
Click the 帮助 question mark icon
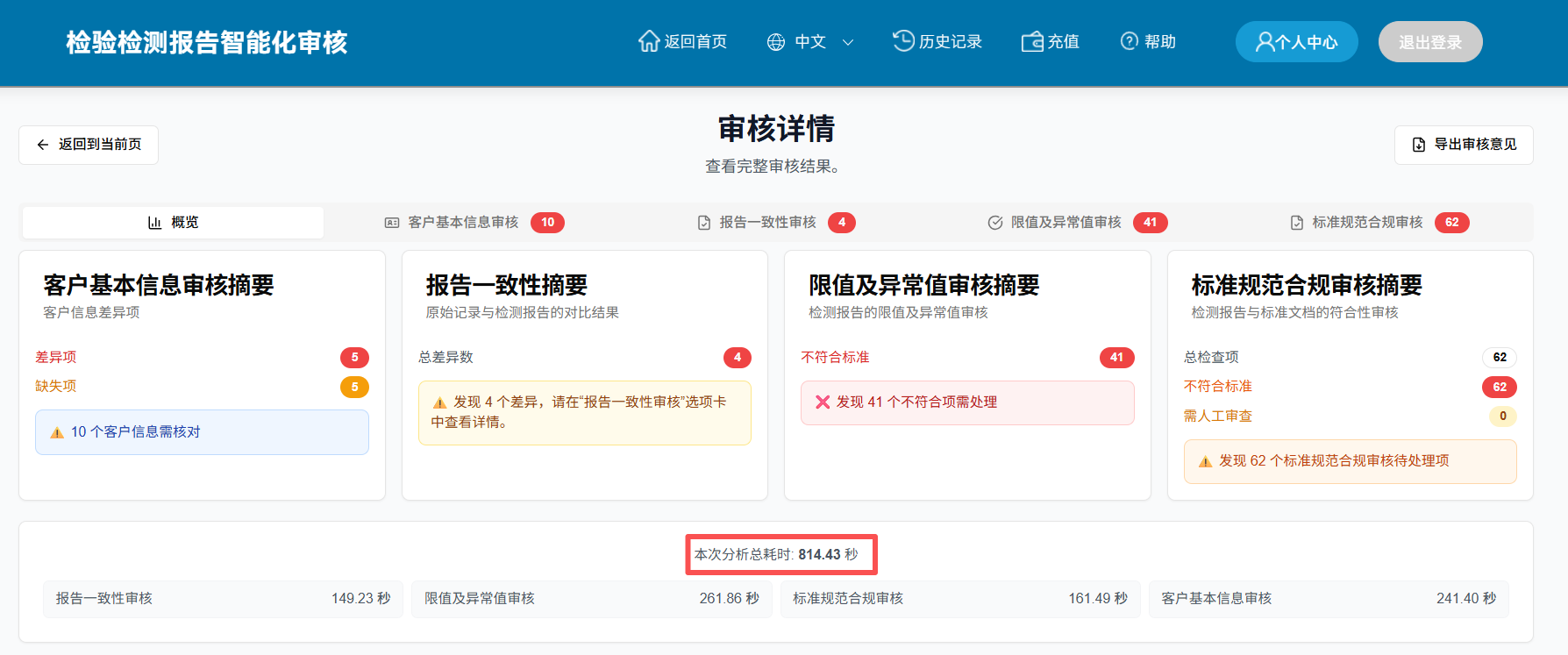coord(1130,41)
